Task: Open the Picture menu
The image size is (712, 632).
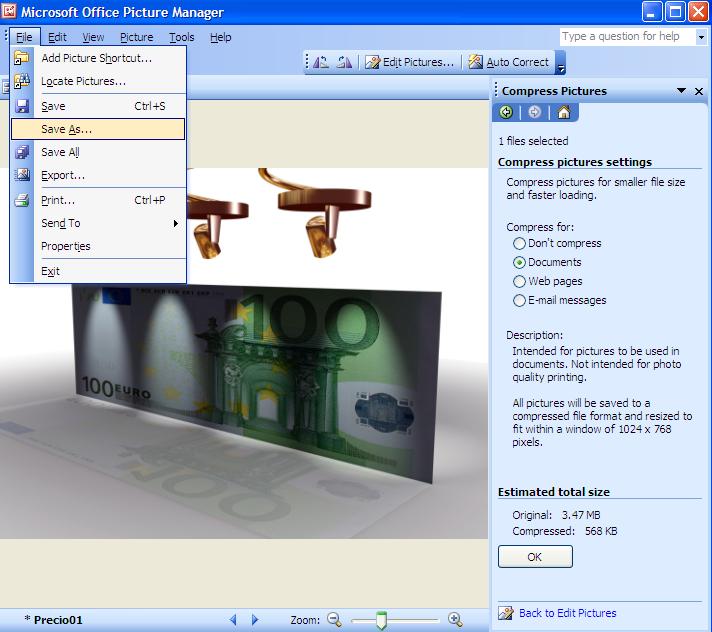Action: [x=136, y=37]
